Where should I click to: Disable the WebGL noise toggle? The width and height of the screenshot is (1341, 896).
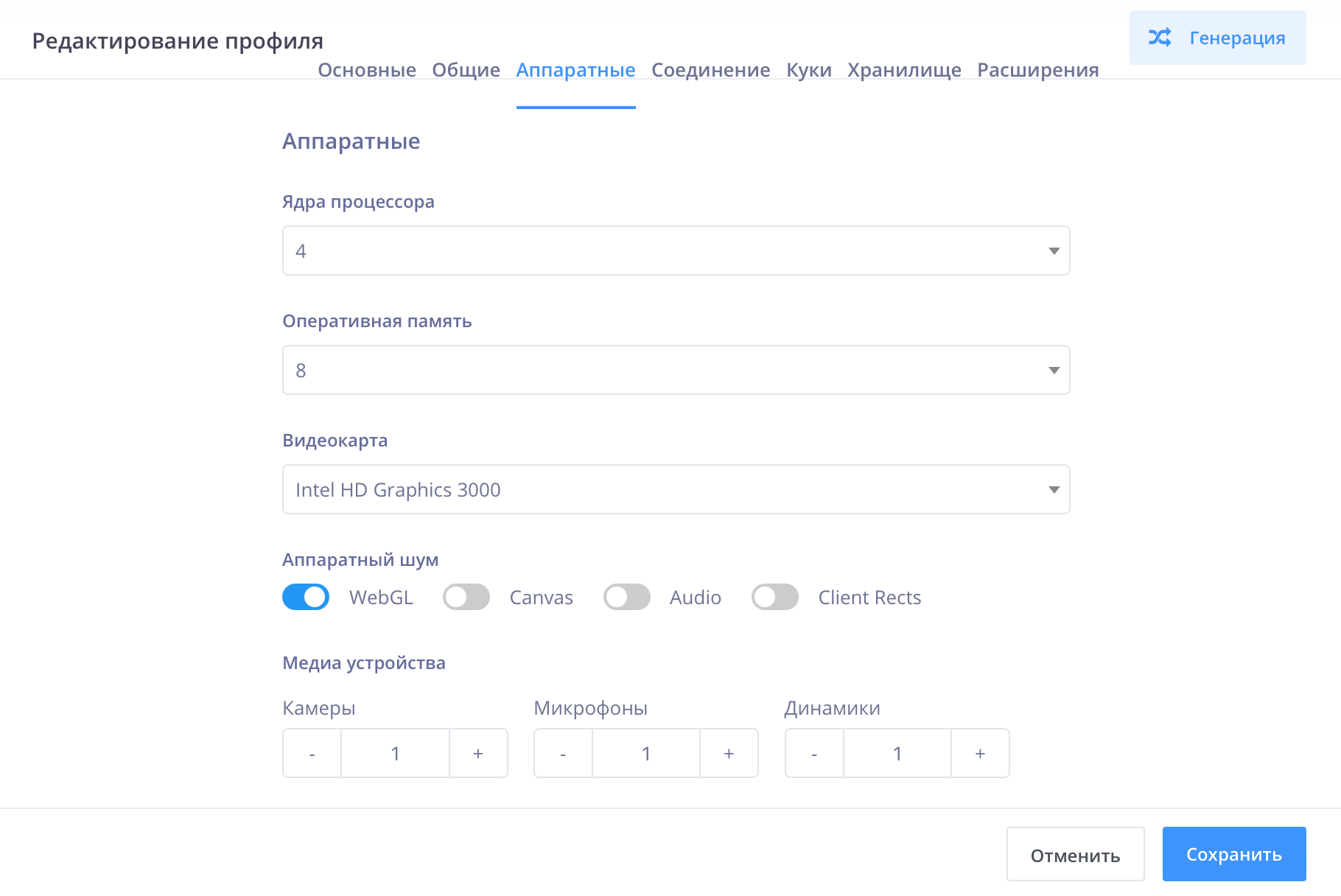click(x=306, y=597)
